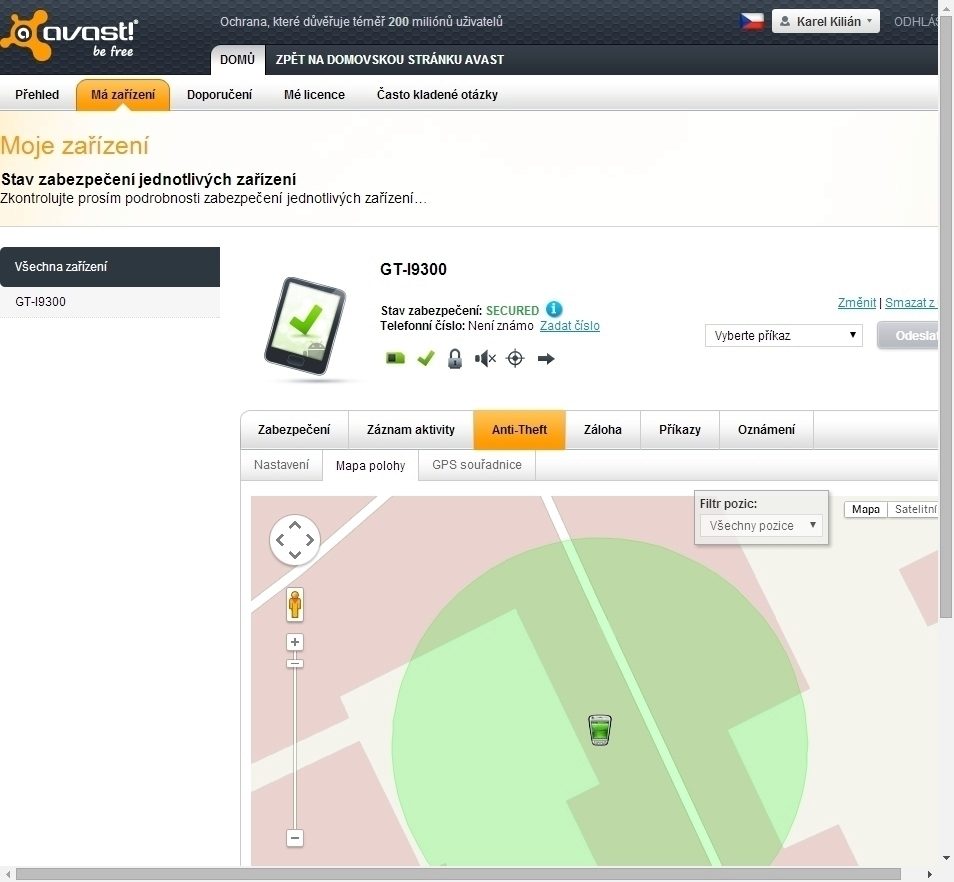Click the blue info icon beside SECURED
Viewport: 954px width, 882px height.
(x=554, y=309)
